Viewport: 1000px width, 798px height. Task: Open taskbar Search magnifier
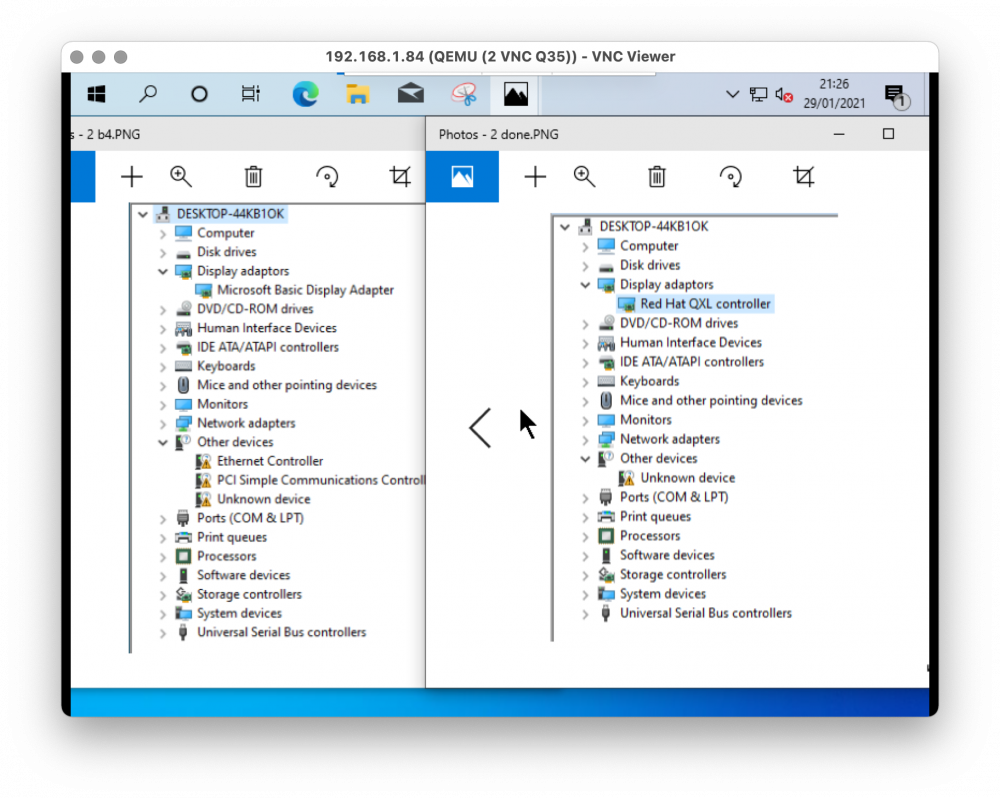click(x=148, y=94)
